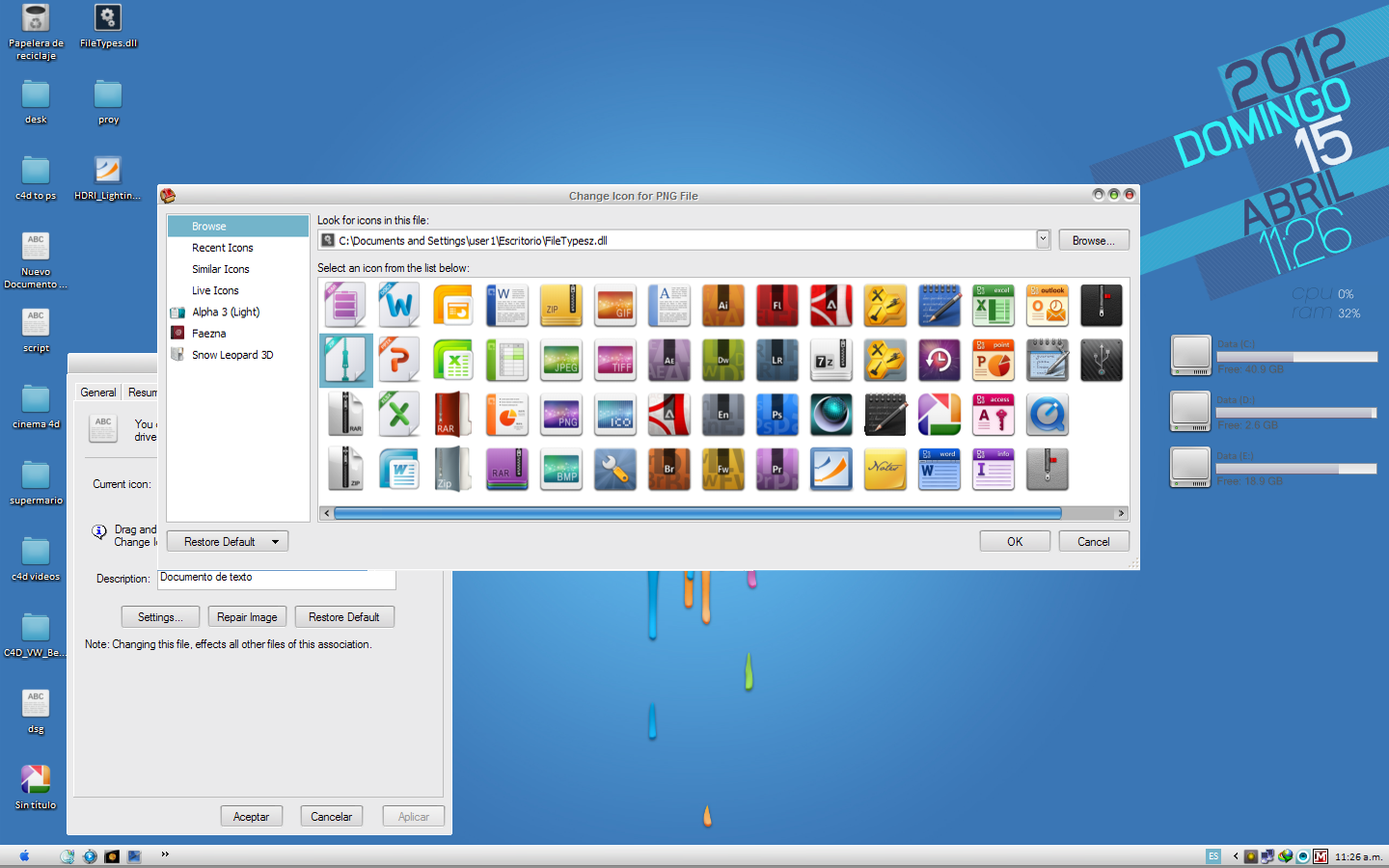Image resolution: width=1389 pixels, height=868 pixels.
Task: Choose the Adobe Illustrator Ai icon
Action: (x=723, y=305)
